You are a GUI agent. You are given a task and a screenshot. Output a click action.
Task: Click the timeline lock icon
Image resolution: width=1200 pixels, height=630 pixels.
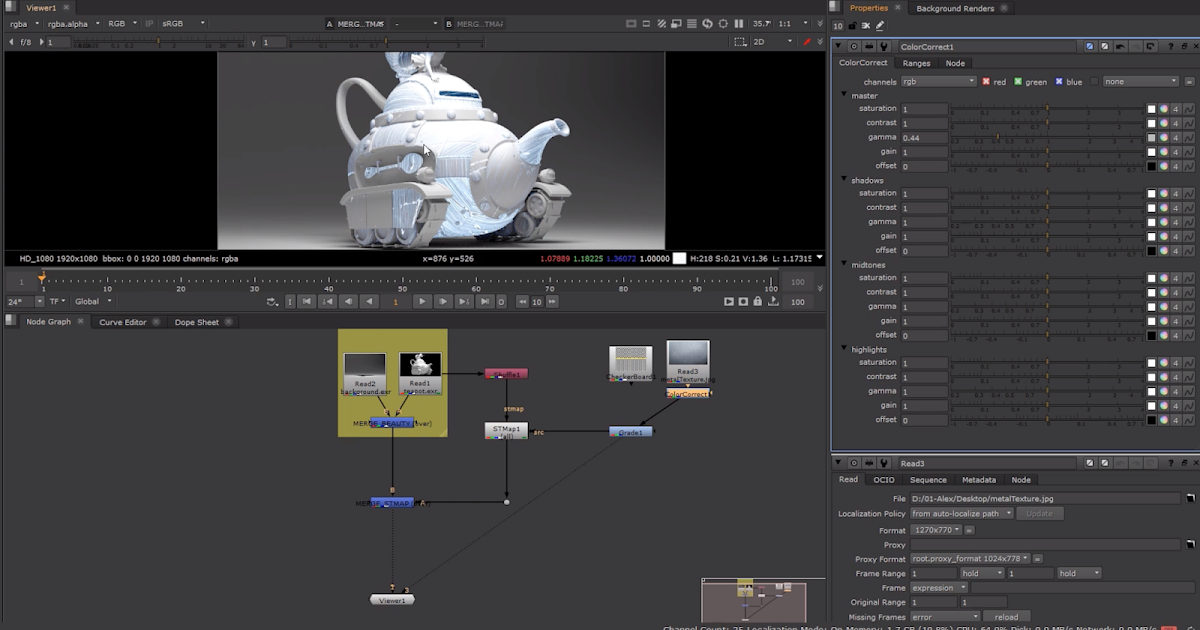pos(758,301)
